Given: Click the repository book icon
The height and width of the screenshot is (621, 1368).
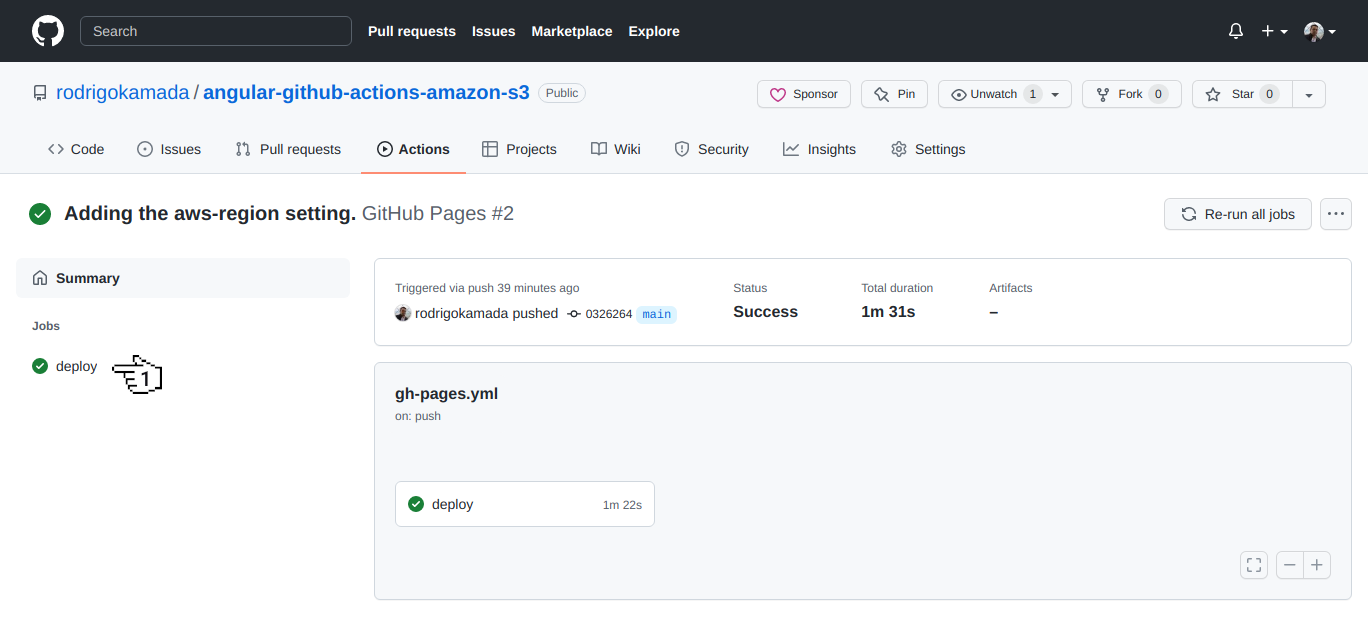Looking at the screenshot, I should [40, 92].
